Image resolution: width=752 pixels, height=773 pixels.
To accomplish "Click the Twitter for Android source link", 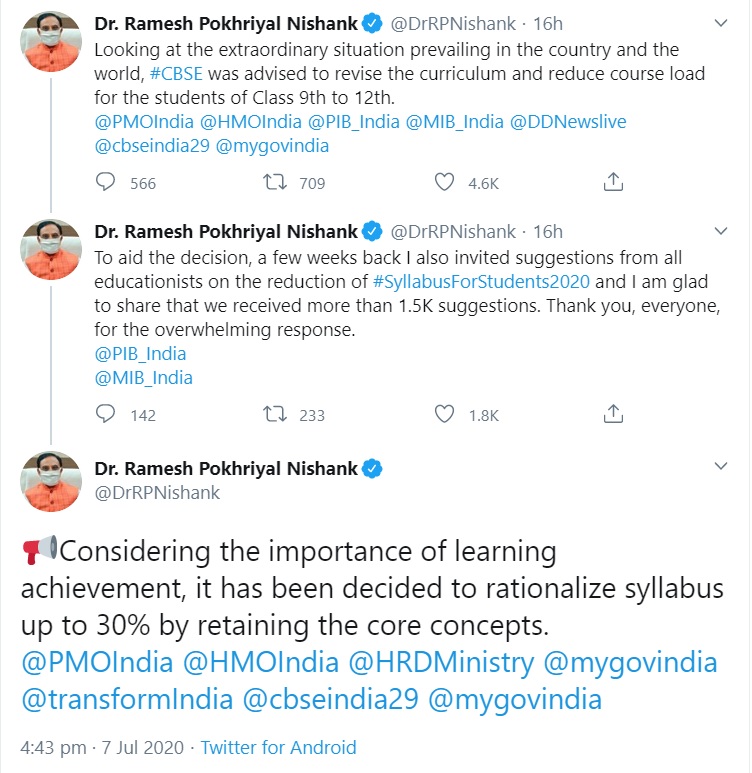I will (x=278, y=747).
